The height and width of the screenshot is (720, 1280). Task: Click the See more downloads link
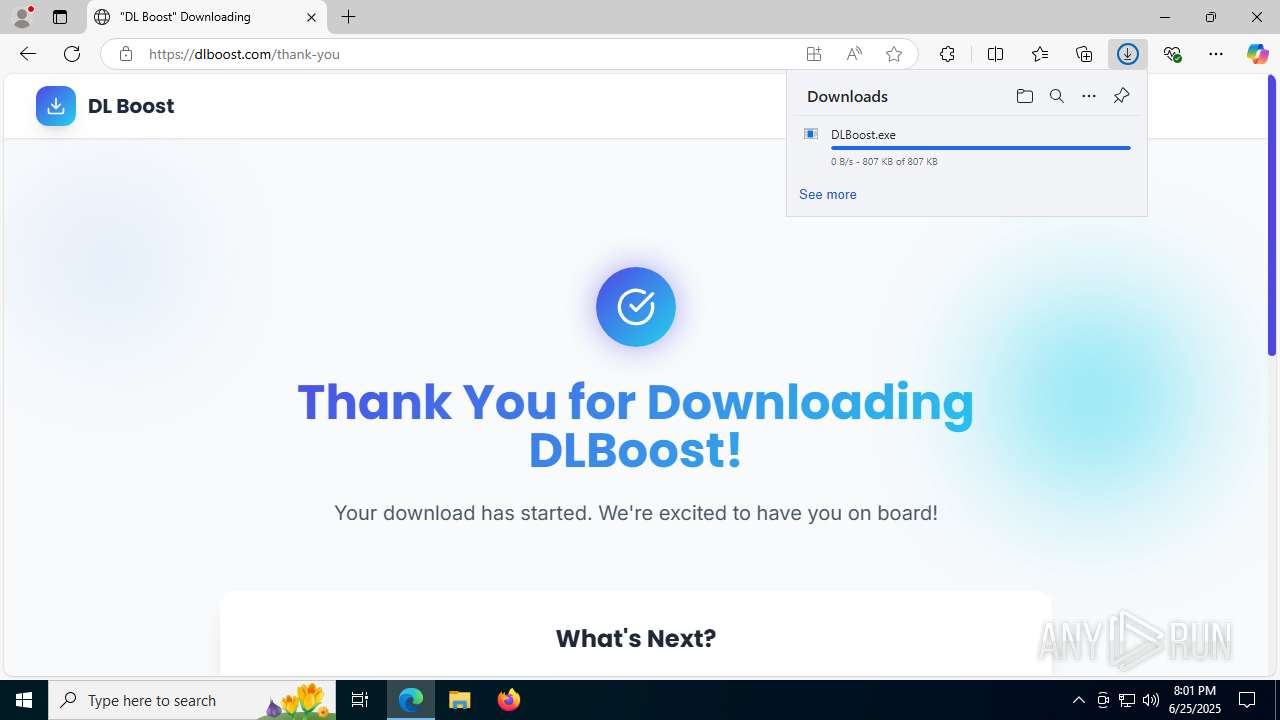click(827, 194)
